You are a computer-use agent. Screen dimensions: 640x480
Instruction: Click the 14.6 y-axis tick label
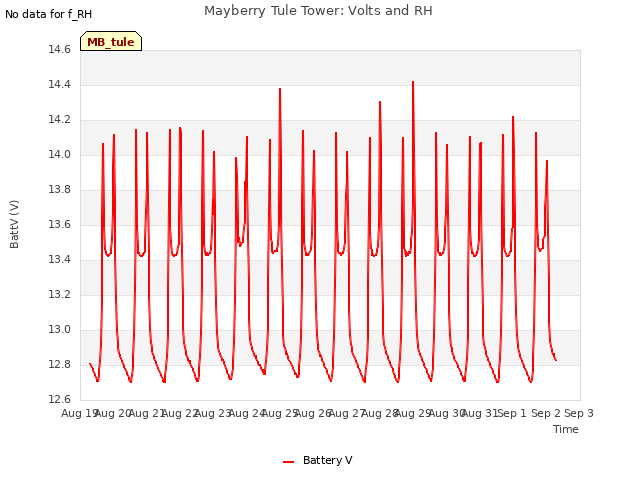[x=59, y=50]
